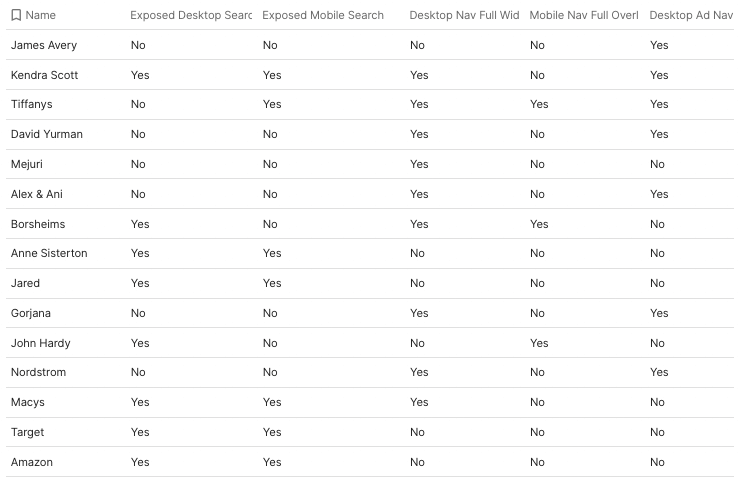
Task: Click the Exposed Desktop Search column header
Action: 190,15
